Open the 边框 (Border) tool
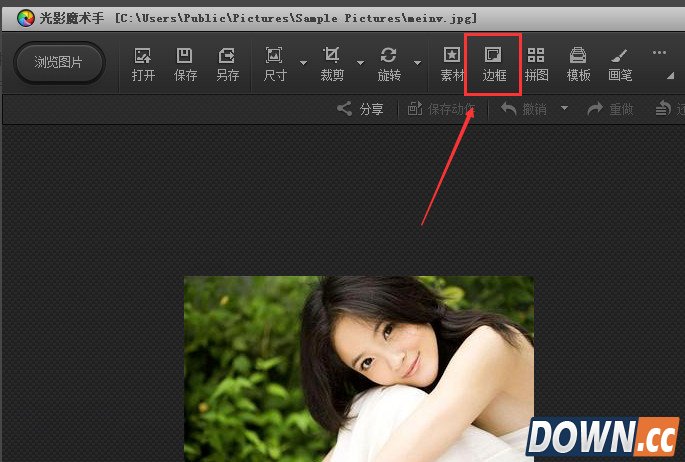 (x=493, y=64)
